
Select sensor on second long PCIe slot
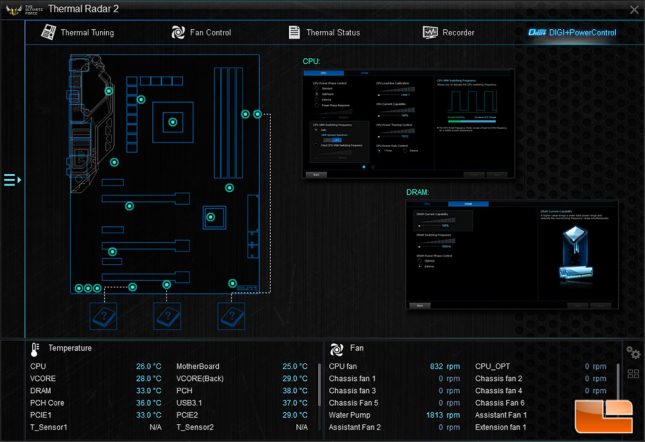coord(112,252)
